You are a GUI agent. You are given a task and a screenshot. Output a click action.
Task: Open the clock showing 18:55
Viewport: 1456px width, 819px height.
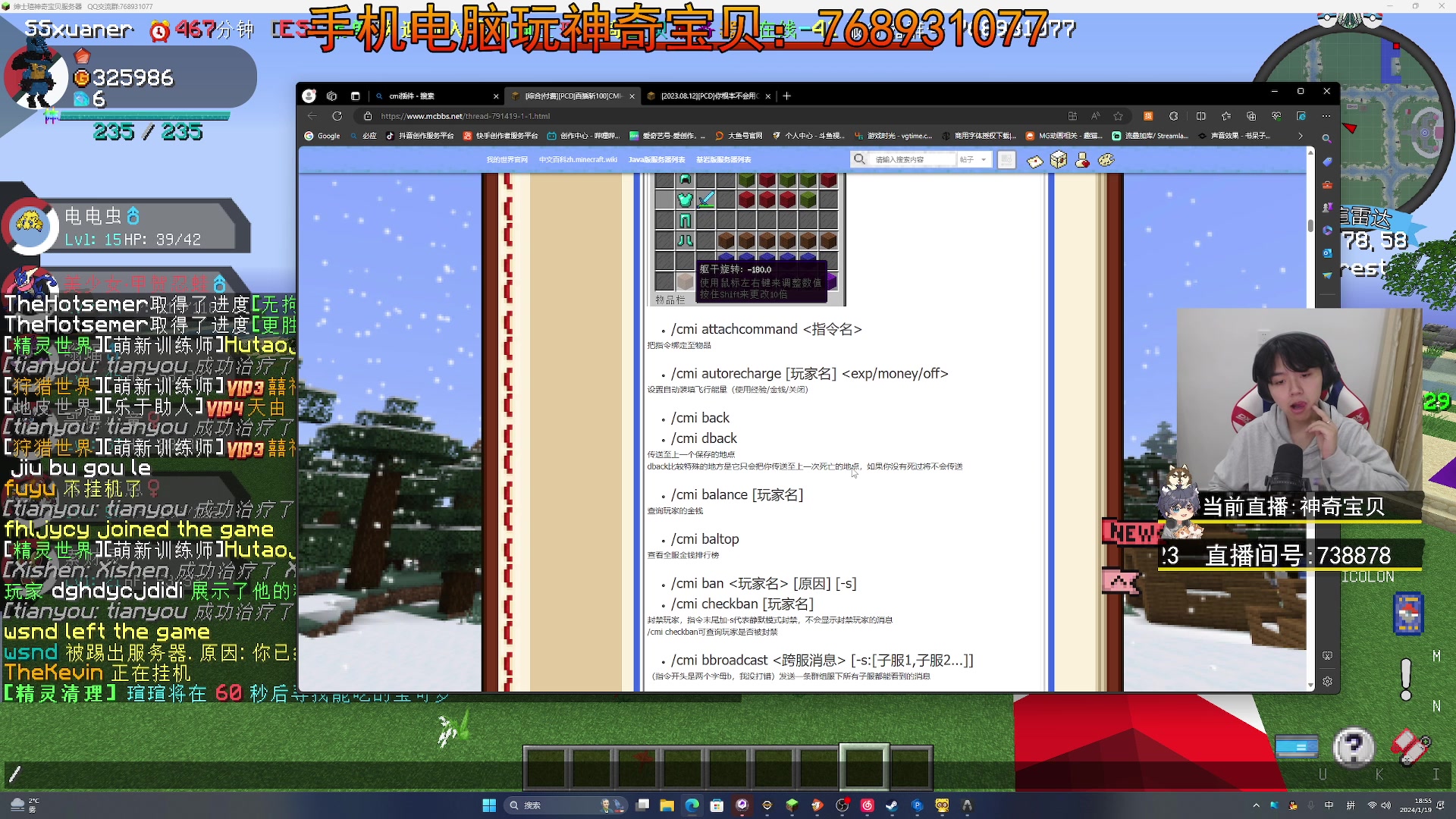1417,805
